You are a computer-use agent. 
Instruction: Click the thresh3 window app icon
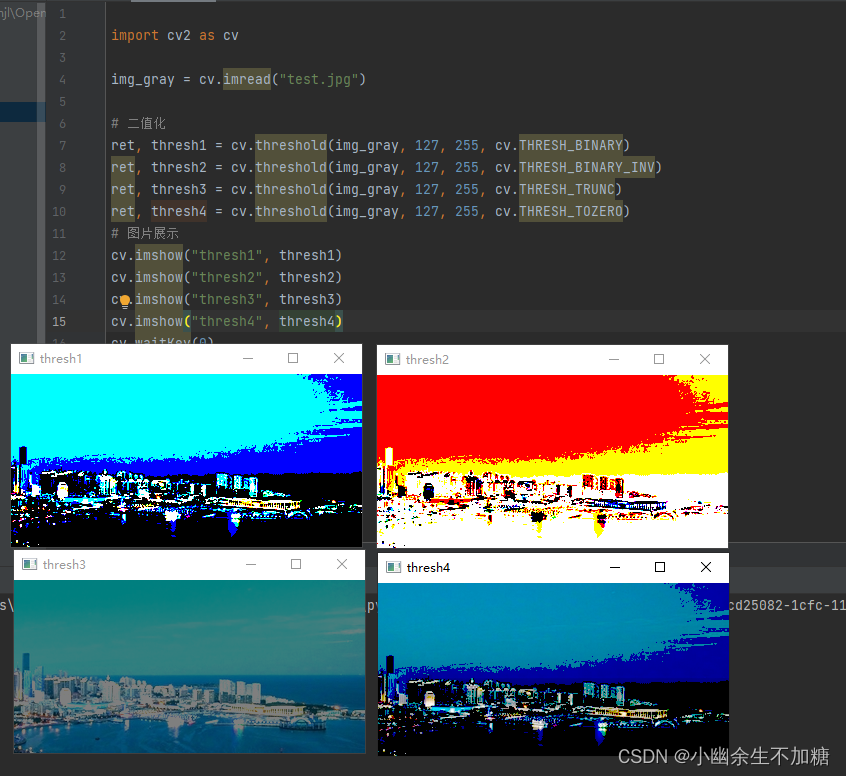pyautogui.click(x=29, y=564)
